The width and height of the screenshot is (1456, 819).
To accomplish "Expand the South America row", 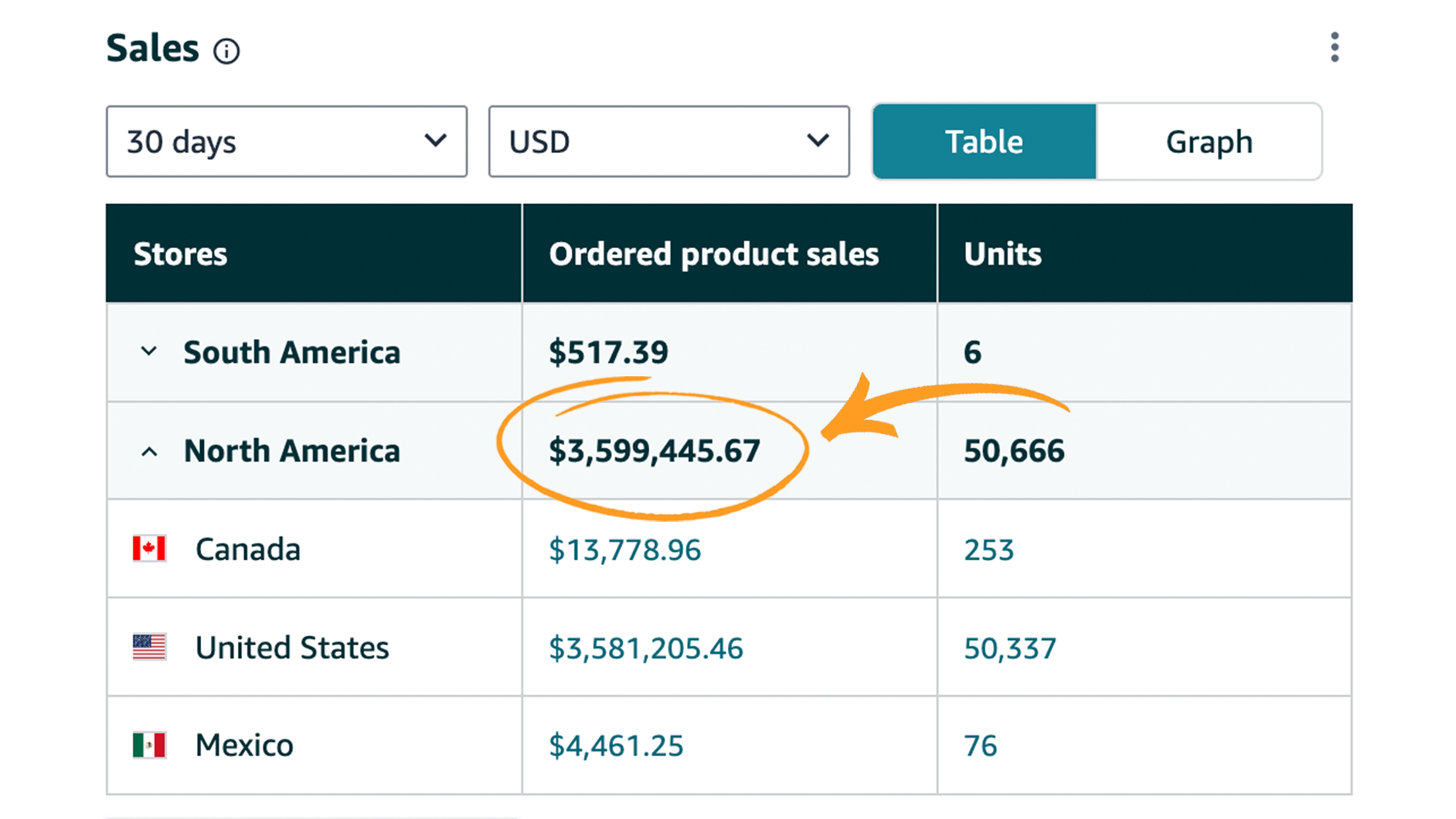I will 149,352.
